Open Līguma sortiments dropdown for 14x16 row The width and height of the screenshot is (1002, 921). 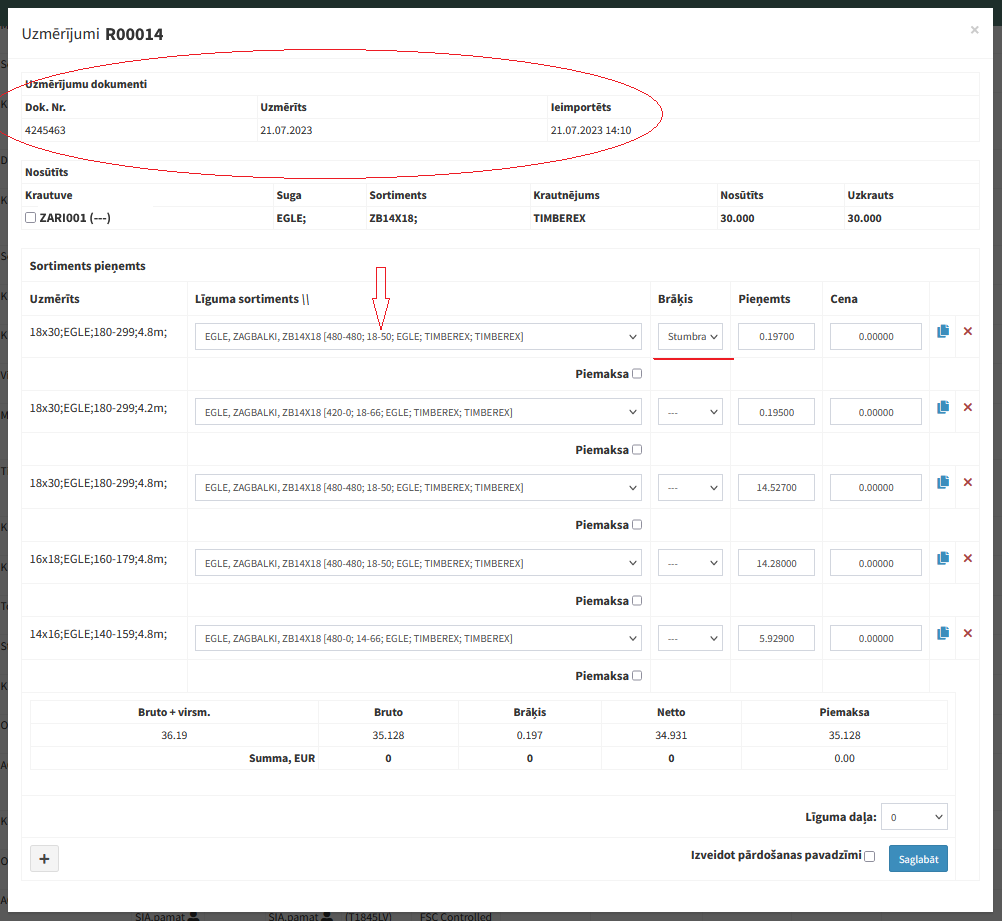pos(418,638)
